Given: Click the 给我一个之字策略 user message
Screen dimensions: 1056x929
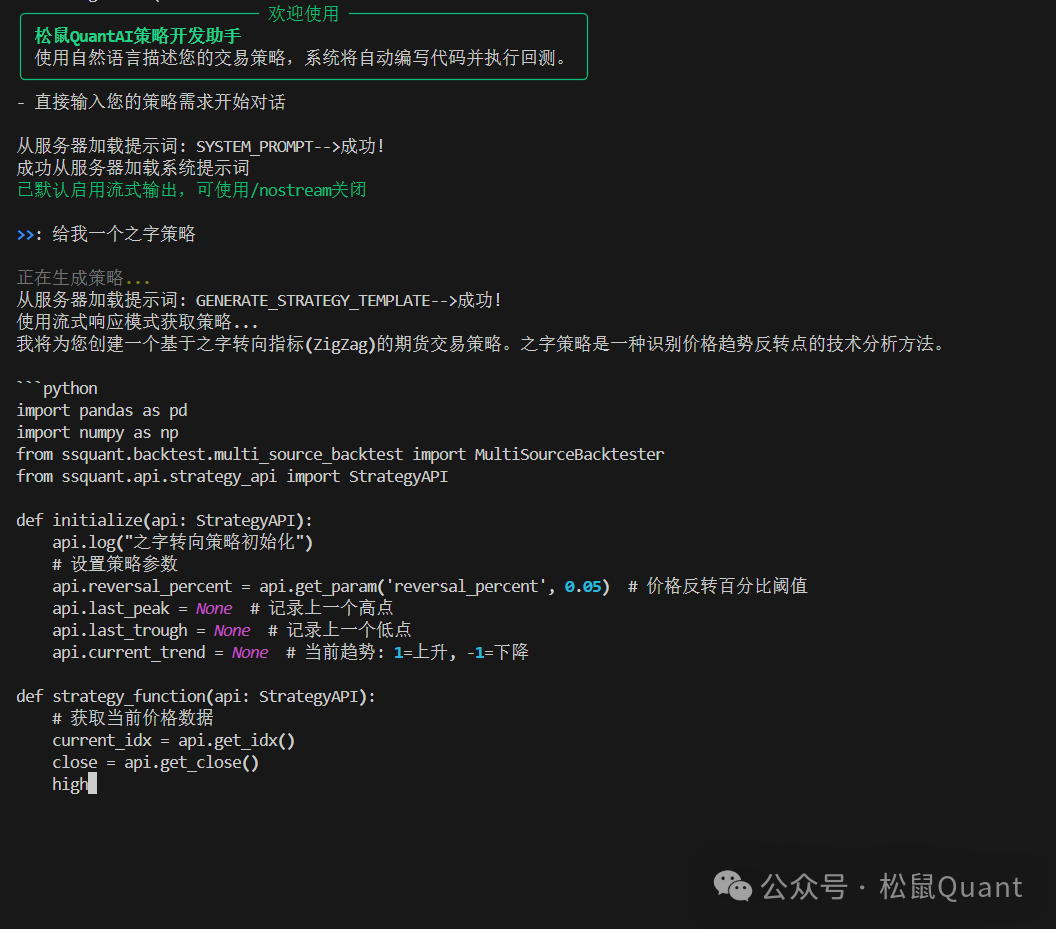Looking at the screenshot, I should click(125, 233).
